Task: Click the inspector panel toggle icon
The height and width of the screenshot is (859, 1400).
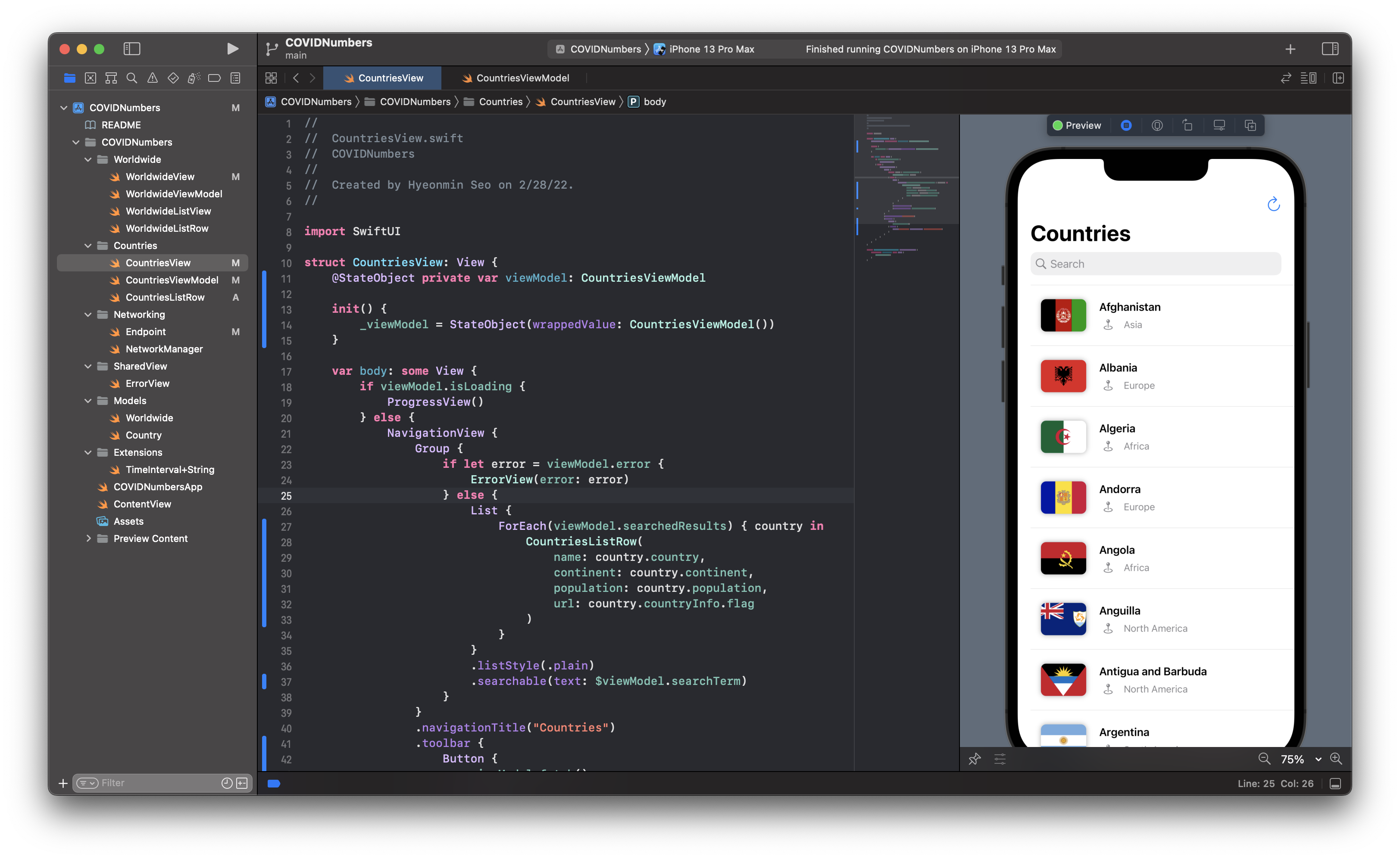Action: point(1331,48)
